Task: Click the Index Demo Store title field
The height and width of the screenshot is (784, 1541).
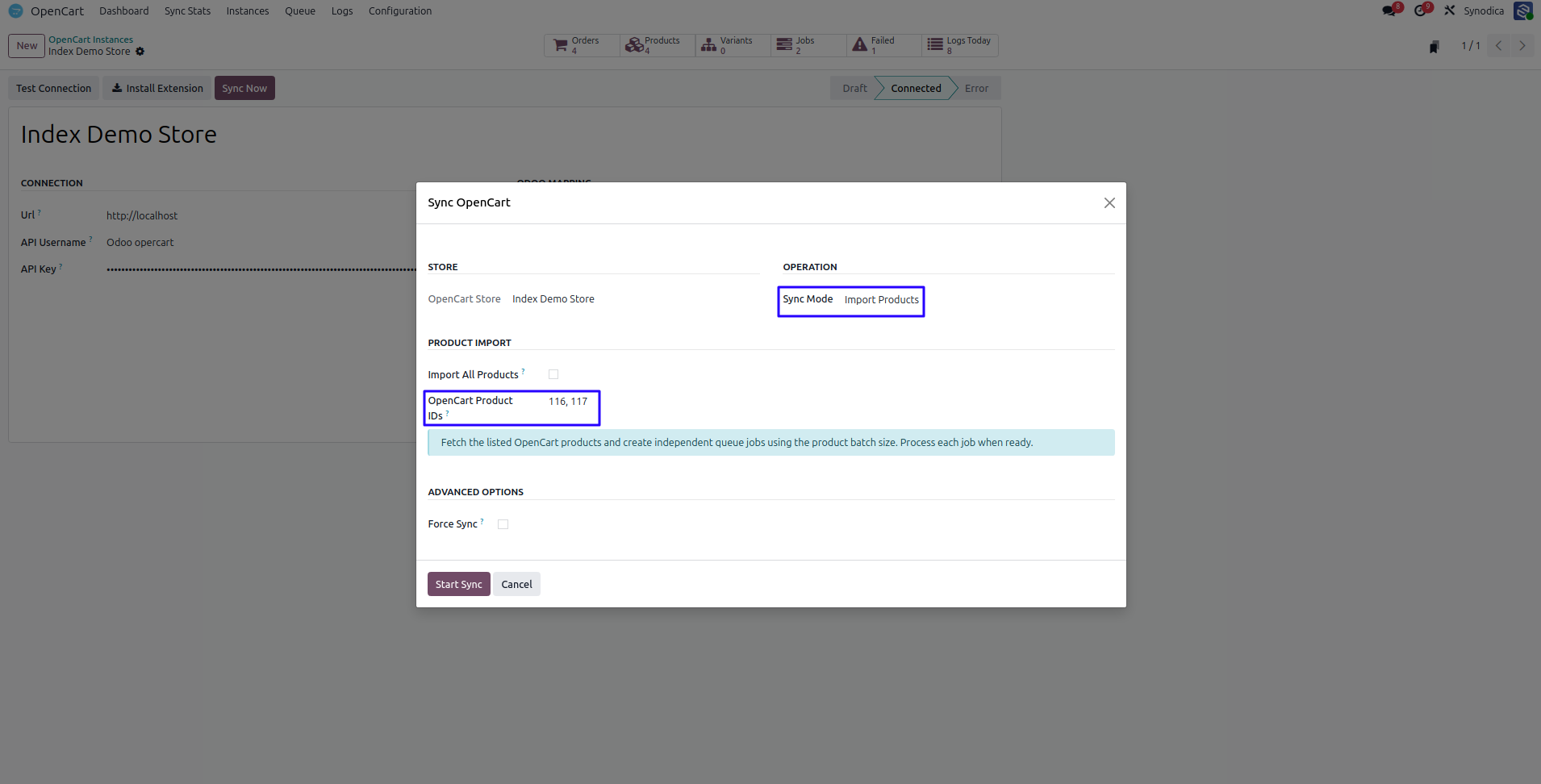Action: pyautogui.click(x=119, y=135)
